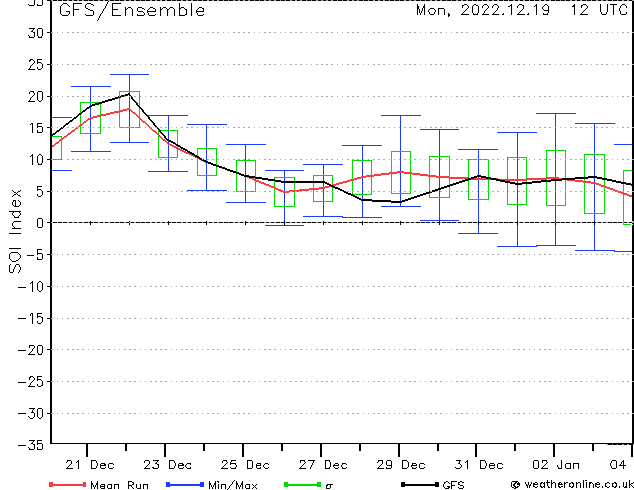The image size is (634, 490).
Task: Click the '23 Dec' x-axis label
Action: [x=167, y=465]
